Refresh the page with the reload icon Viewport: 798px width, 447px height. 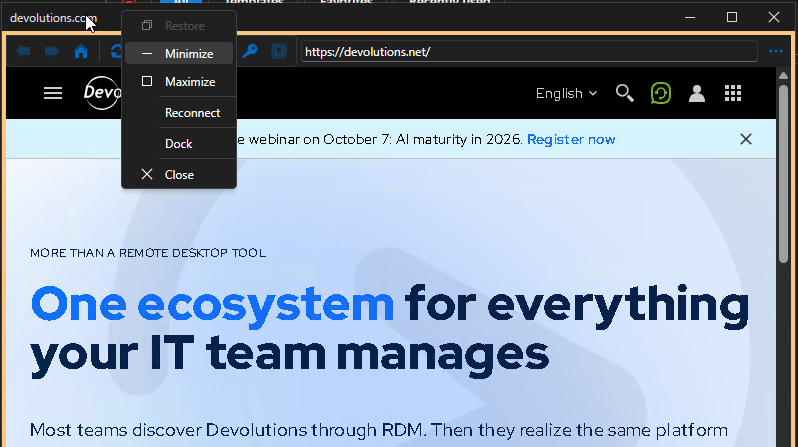[x=117, y=51]
